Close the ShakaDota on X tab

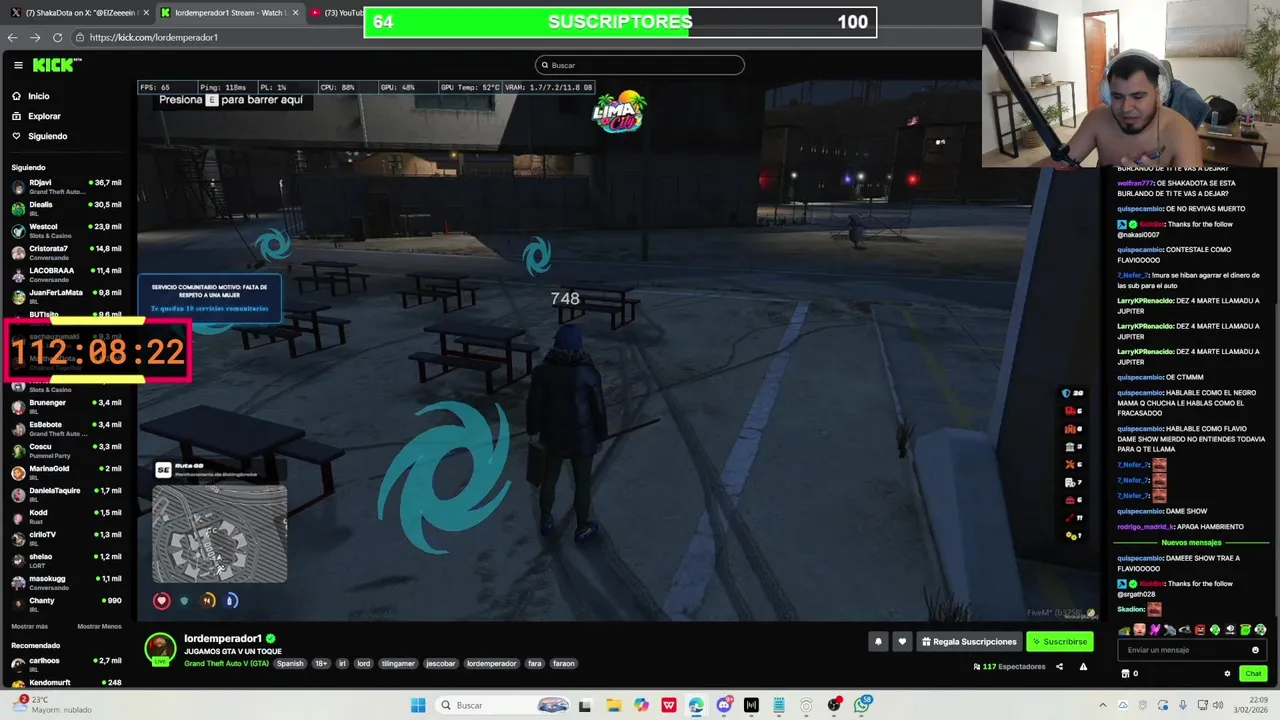coord(146,13)
